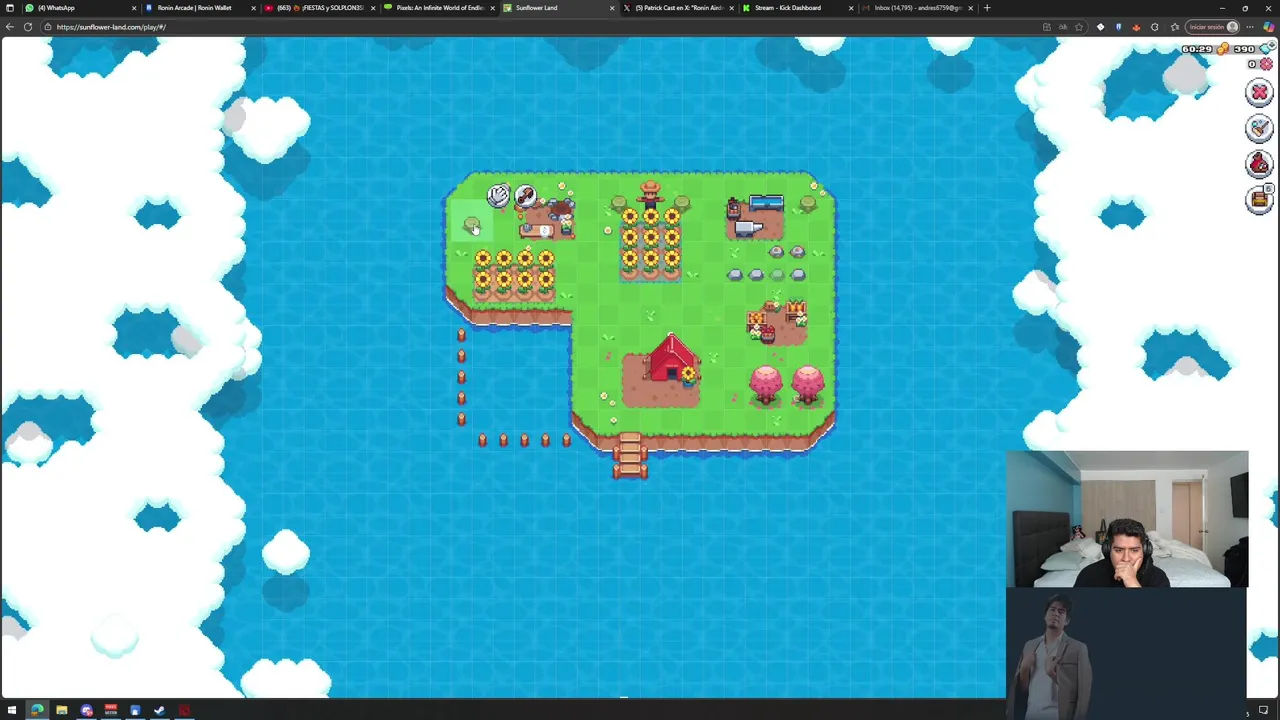Screen dimensions: 1280x720
Task: Go back in browser history
Action: [8, 27]
